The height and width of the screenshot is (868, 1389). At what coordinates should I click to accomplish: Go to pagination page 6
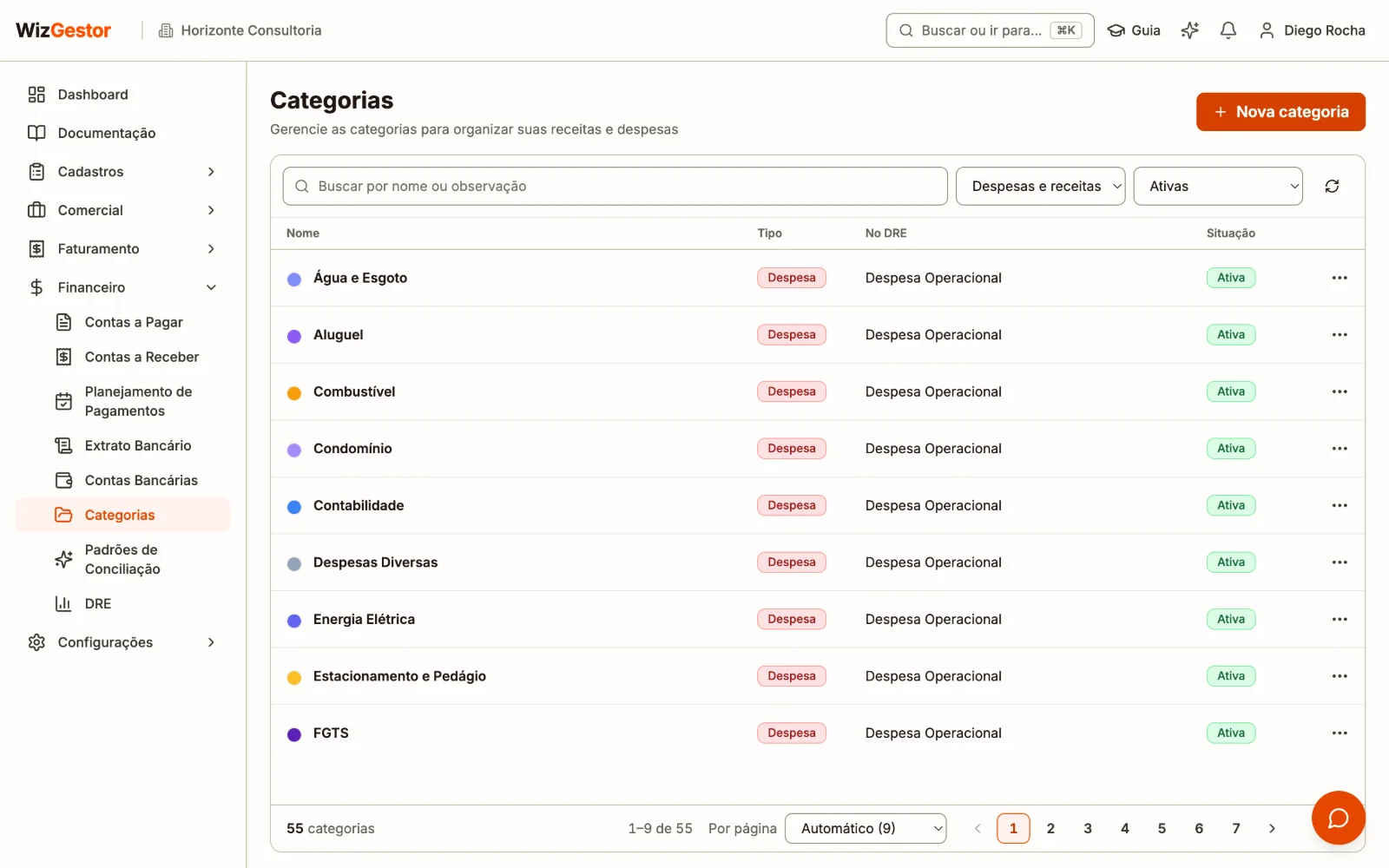pos(1199,828)
